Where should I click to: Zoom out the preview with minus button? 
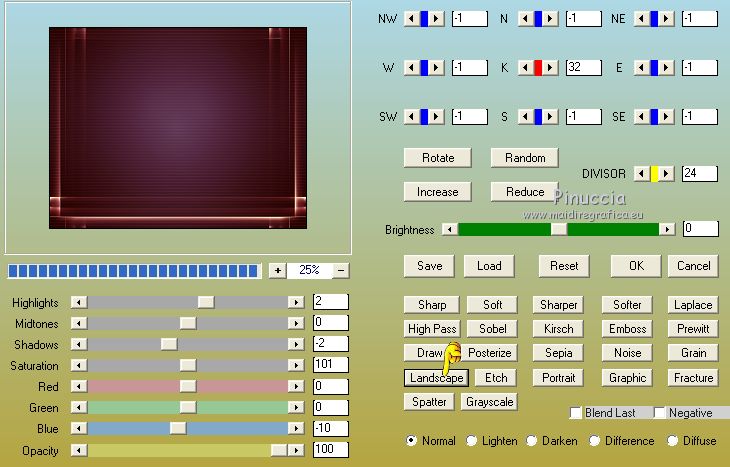[x=341, y=270]
